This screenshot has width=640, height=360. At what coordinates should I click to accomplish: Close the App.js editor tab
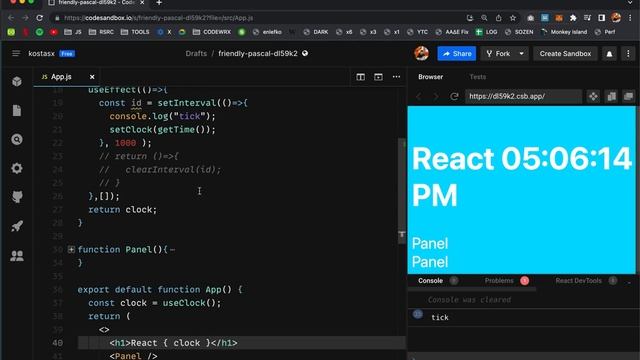(x=92, y=77)
